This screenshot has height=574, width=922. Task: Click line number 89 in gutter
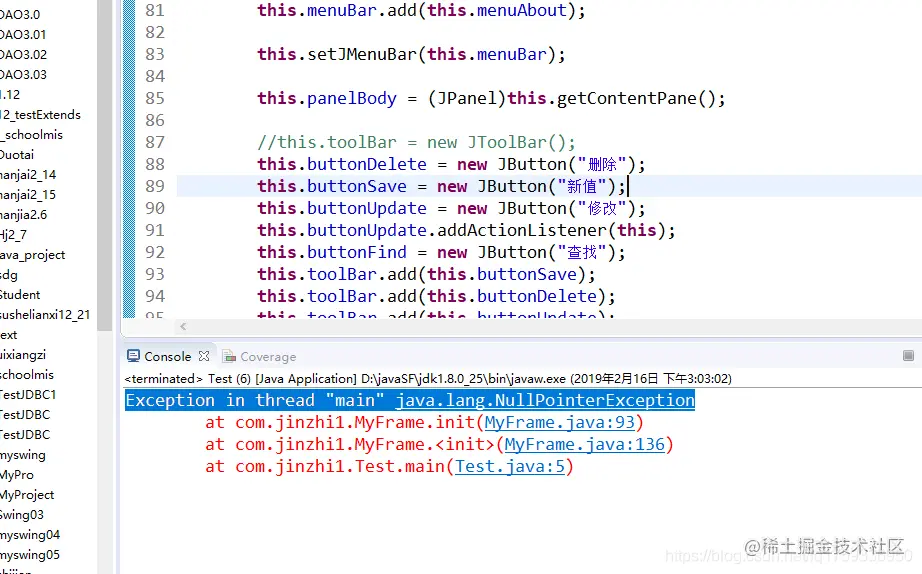click(155, 186)
